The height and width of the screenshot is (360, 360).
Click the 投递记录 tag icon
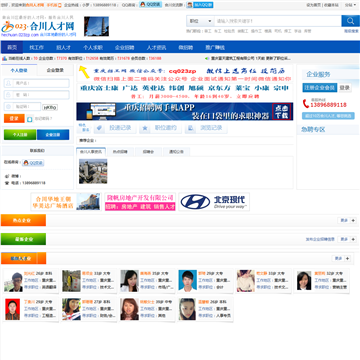coord(99,128)
